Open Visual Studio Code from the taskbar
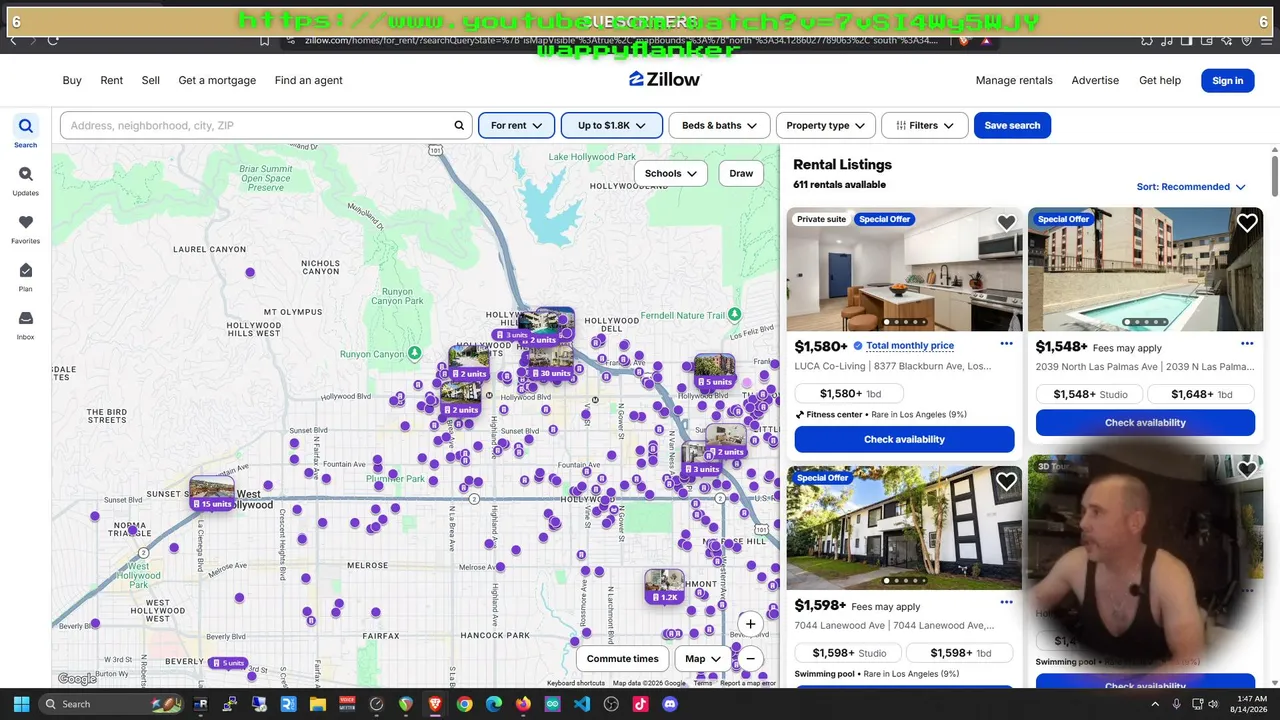 (582, 704)
